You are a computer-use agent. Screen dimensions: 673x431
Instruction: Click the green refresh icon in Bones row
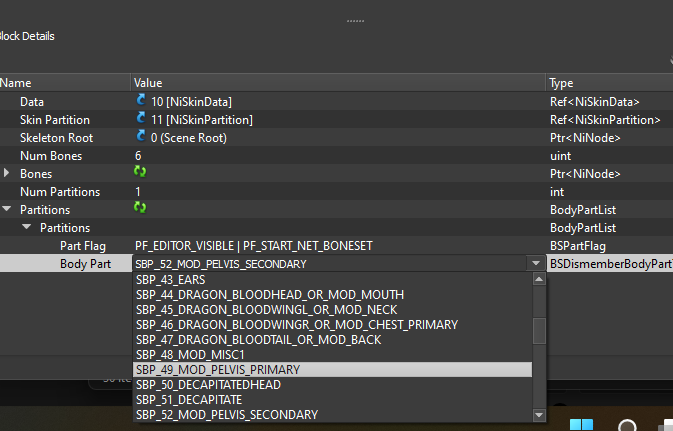[x=140, y=172]
